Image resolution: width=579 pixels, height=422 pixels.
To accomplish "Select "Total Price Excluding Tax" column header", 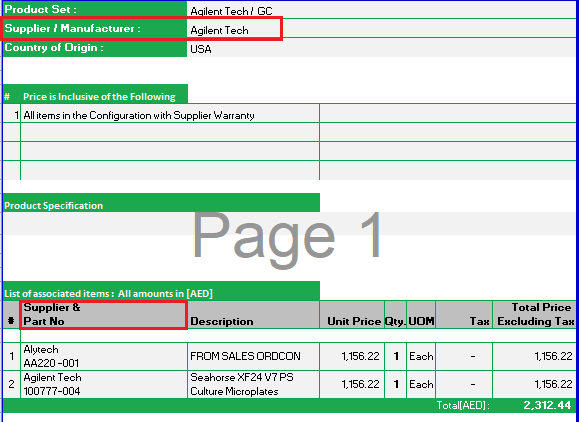I will pyautogui.click(x=534, y=315).
